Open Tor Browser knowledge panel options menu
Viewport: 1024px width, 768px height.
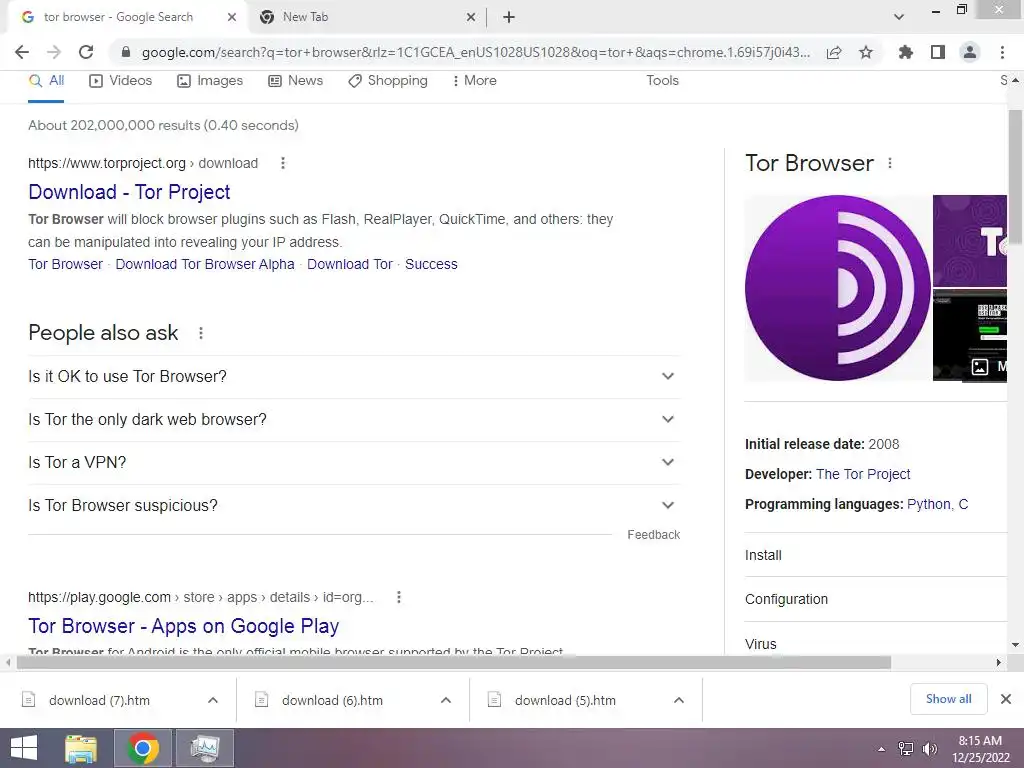point(889,163)
